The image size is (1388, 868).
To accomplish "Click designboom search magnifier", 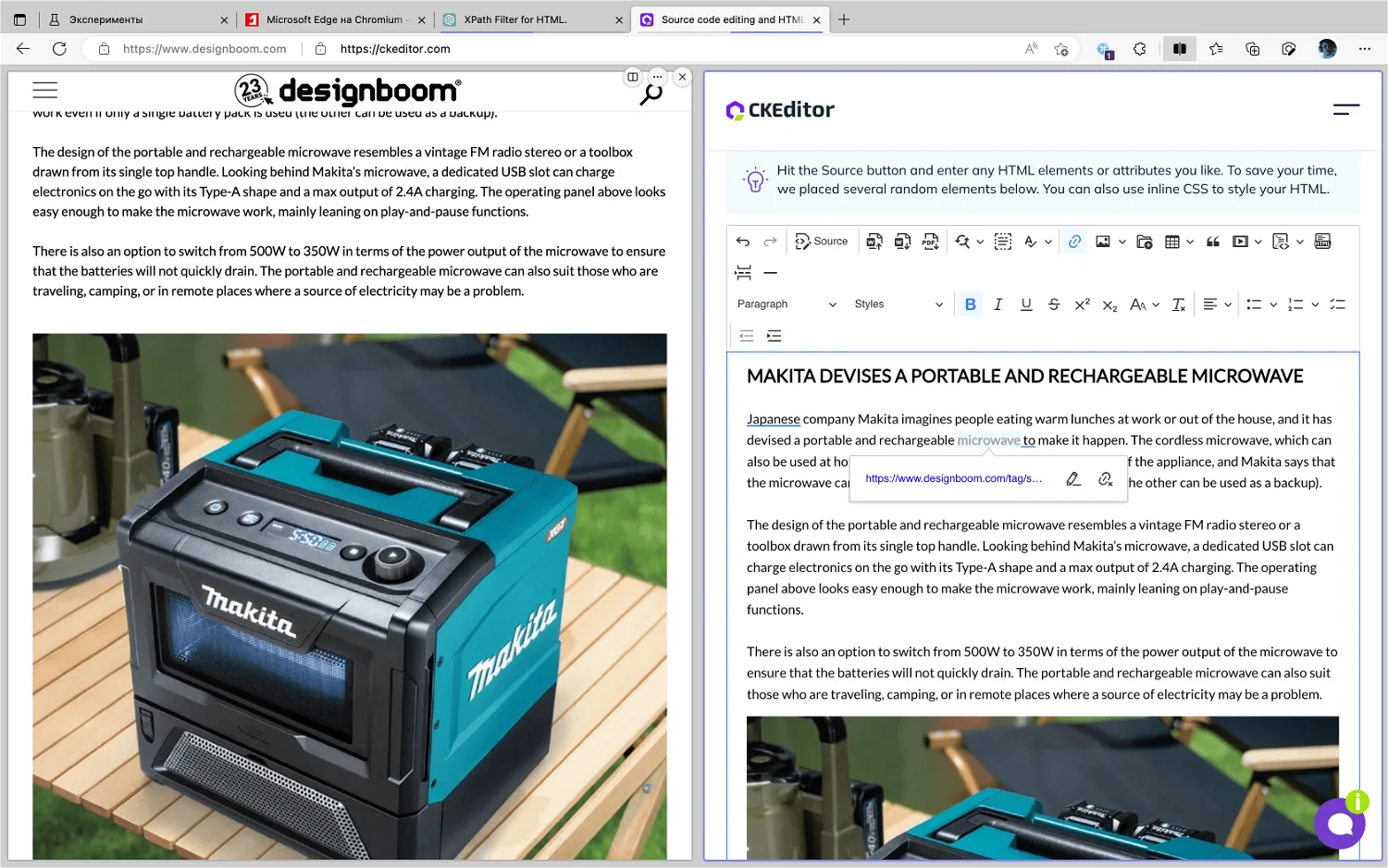I will (x=651, y=93).
